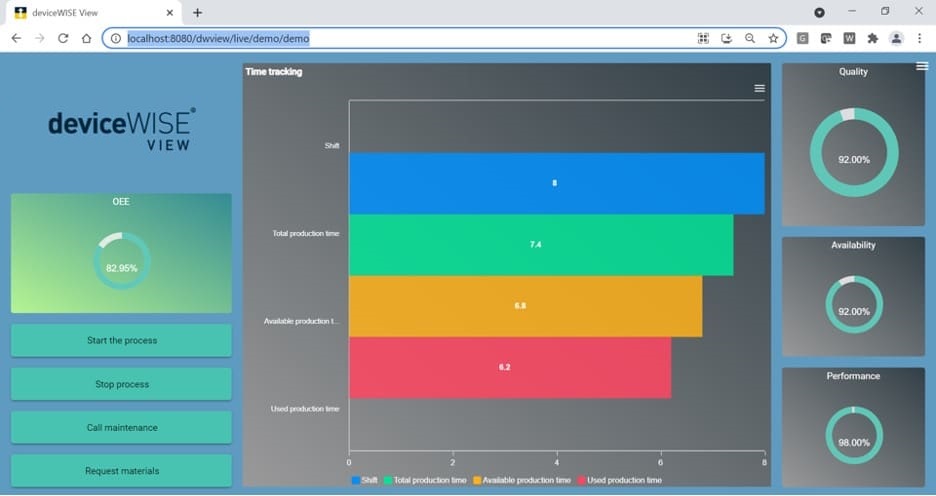Click the Call maintenance button
Image resolution: width=936 pixels, height=496 pixels.
121,427
